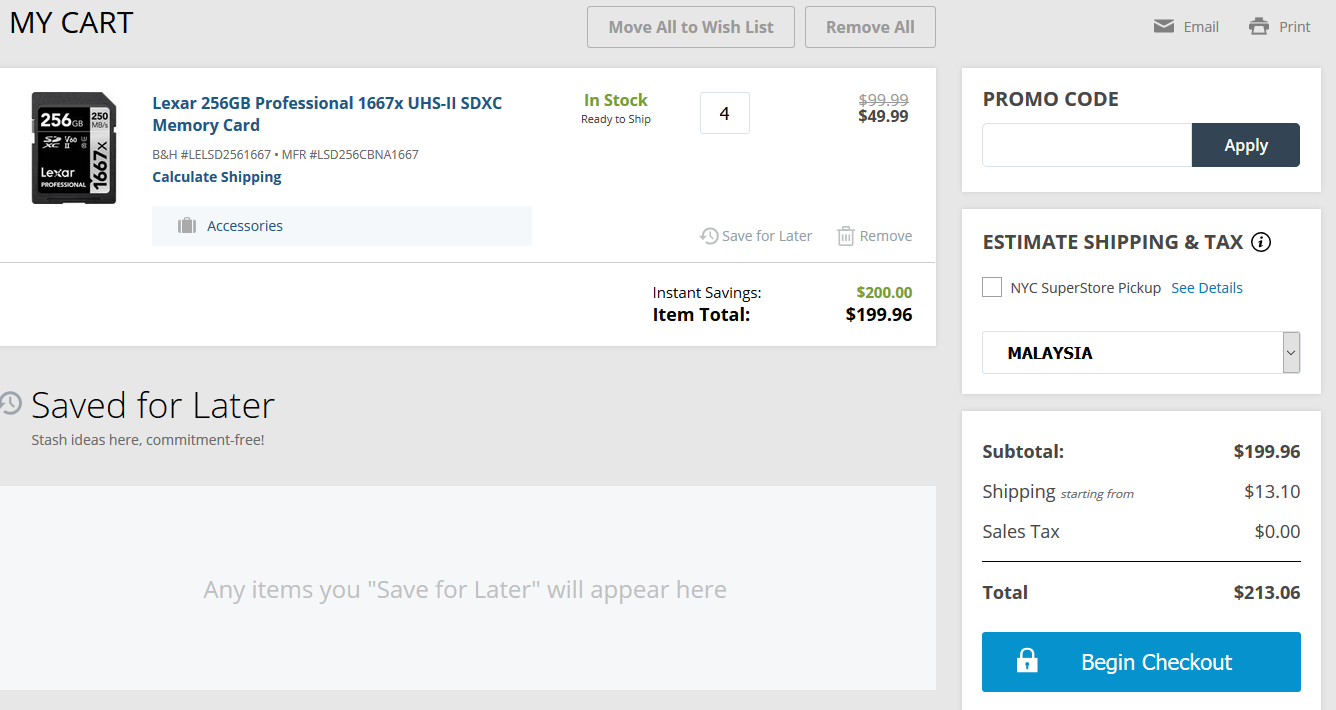This screenshot has width=1336, height=710.
Task: Click the Saved for Later heading clock icon
Action: (x=10, y=403)
